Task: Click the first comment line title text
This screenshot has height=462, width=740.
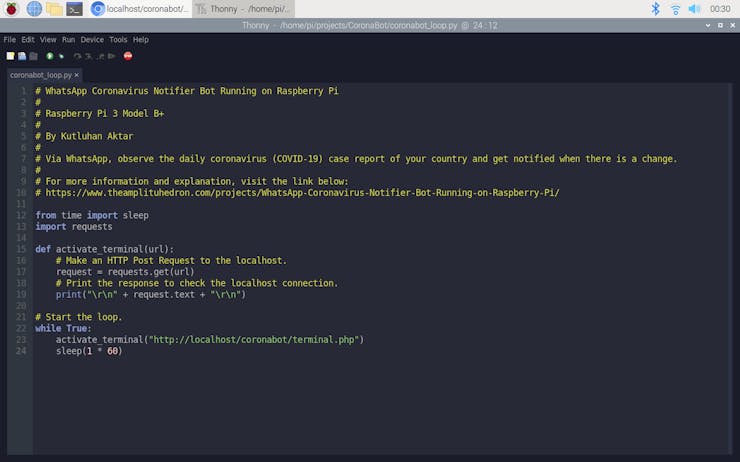Action: 187,91
